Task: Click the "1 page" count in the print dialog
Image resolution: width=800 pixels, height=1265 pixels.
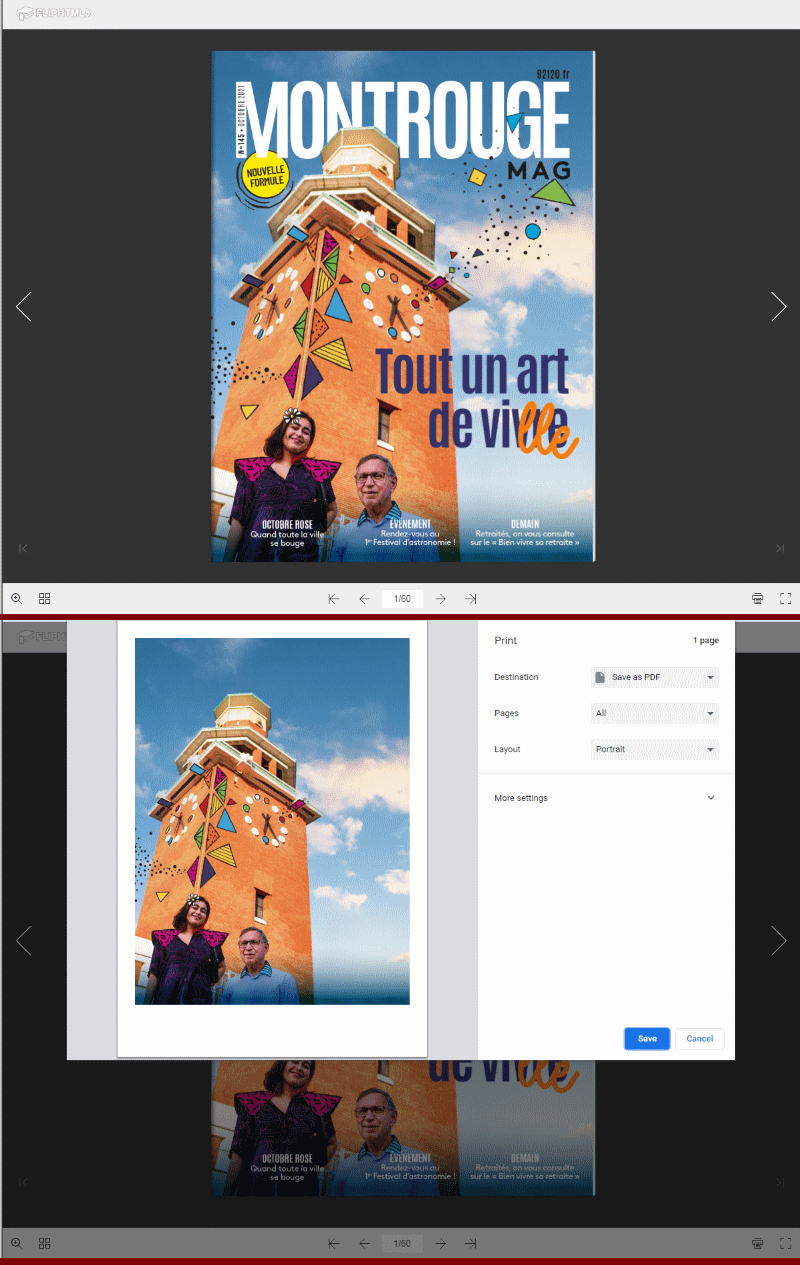Action: click(x=706, y=640)
